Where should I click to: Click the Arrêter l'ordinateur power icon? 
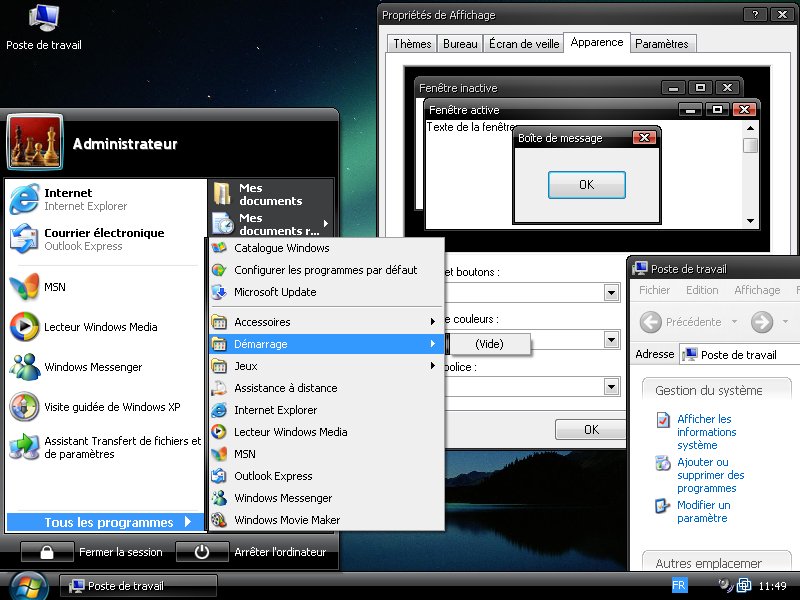(201, 552)
